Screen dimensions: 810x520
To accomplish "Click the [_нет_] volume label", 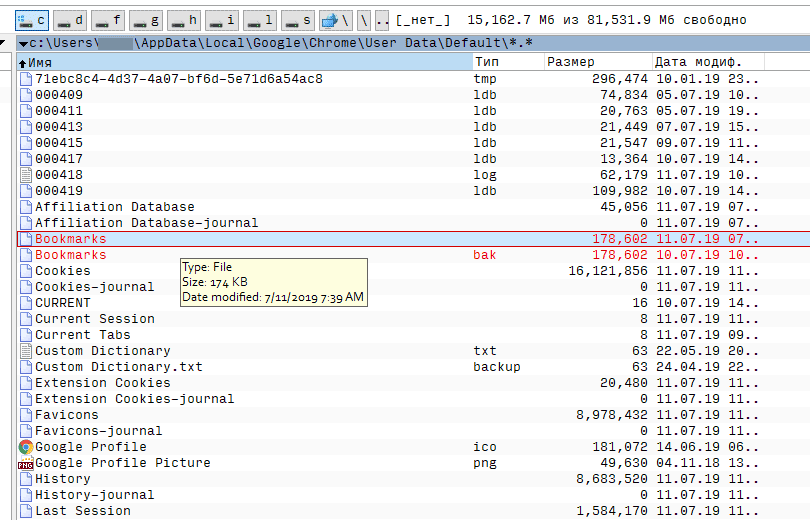I will (x=423, y=21).
